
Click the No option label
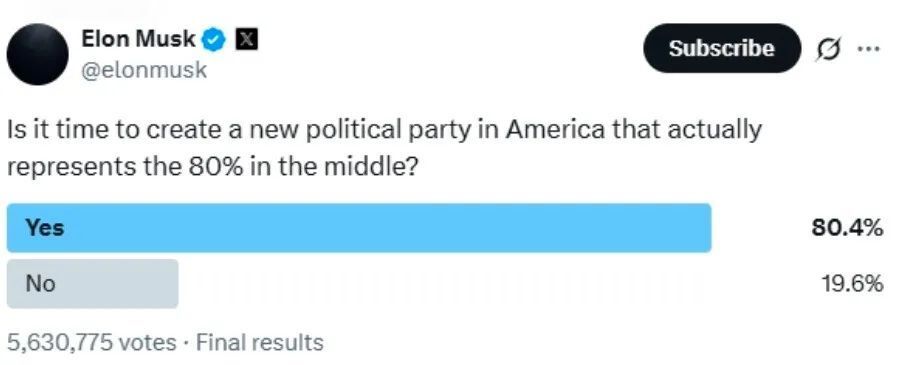click(x=40, y=284)
